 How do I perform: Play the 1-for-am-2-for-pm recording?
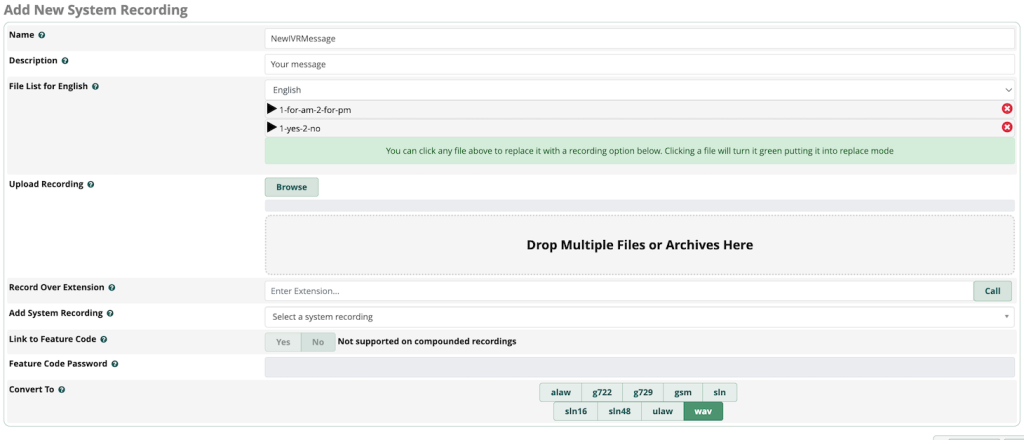[272, 108]
